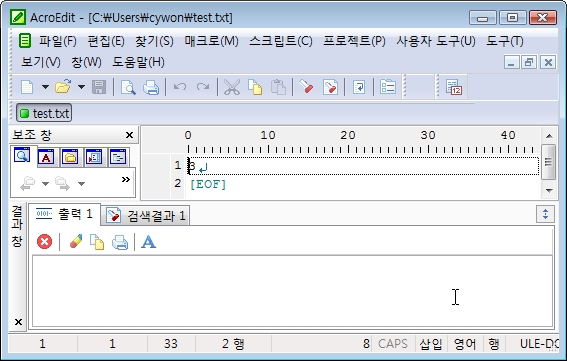Toggle 삽입 insert mode in status bar

[431, 344]
